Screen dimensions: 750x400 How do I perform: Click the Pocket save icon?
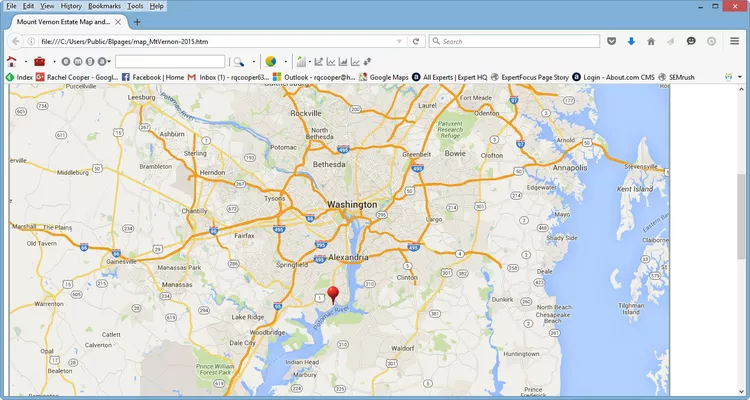[x=611, y=41]
